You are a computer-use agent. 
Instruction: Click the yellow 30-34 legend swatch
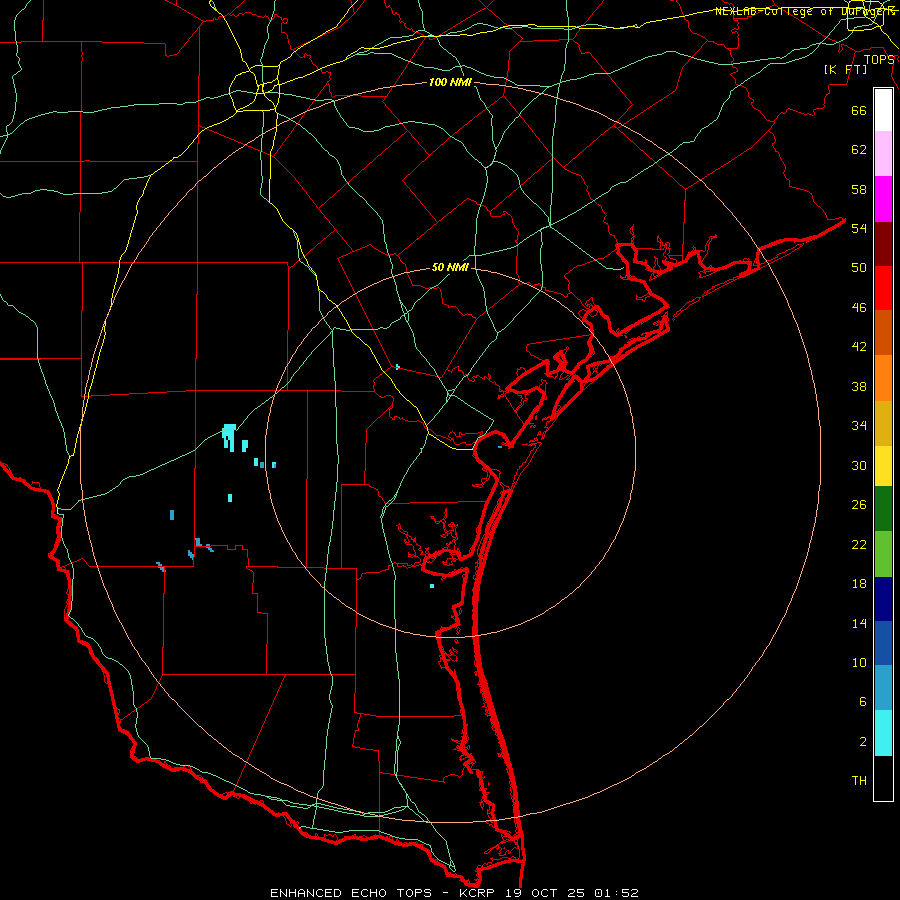(883, 466)
